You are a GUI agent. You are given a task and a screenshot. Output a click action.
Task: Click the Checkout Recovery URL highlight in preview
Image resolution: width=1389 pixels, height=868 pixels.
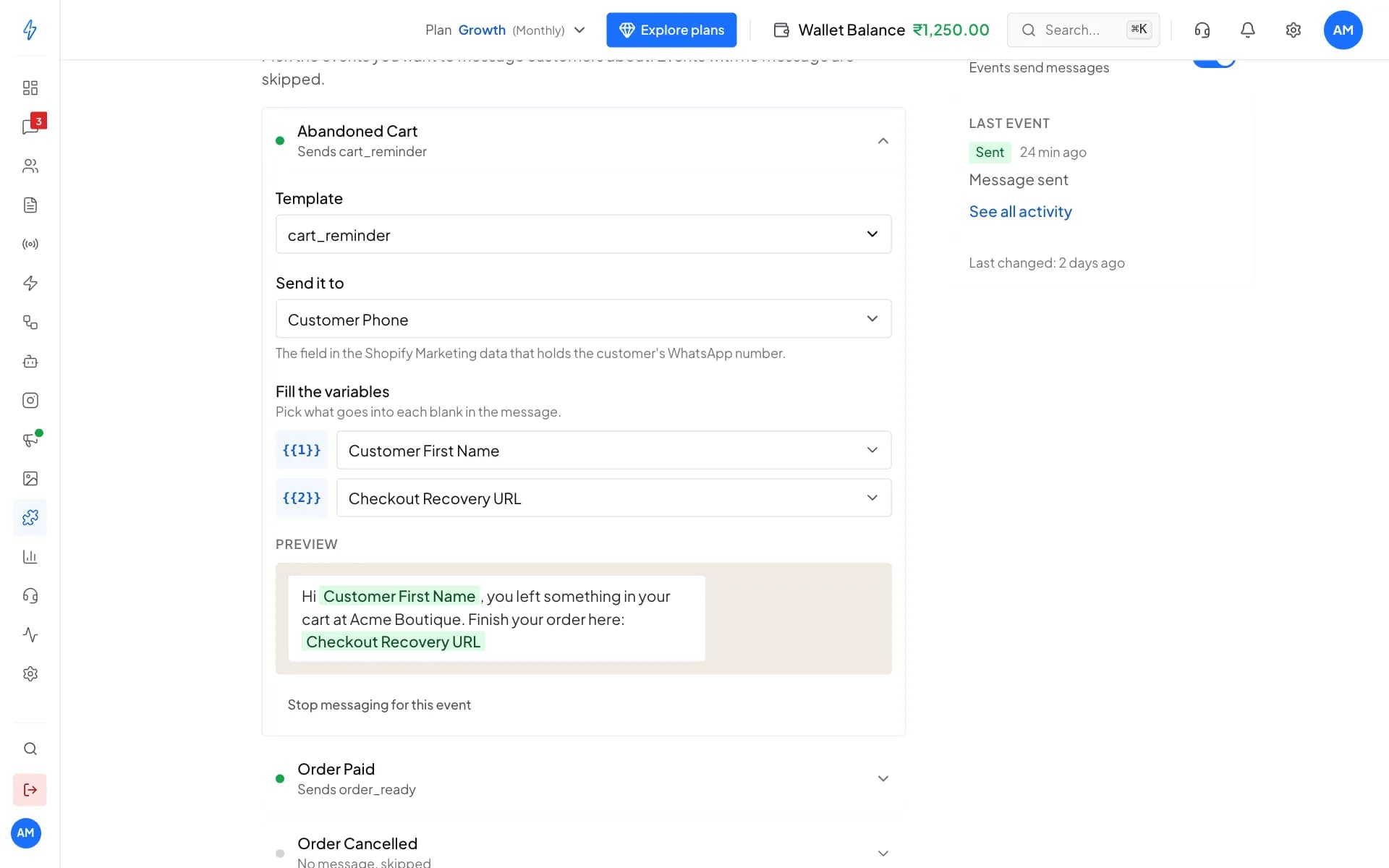pos(393,642)
